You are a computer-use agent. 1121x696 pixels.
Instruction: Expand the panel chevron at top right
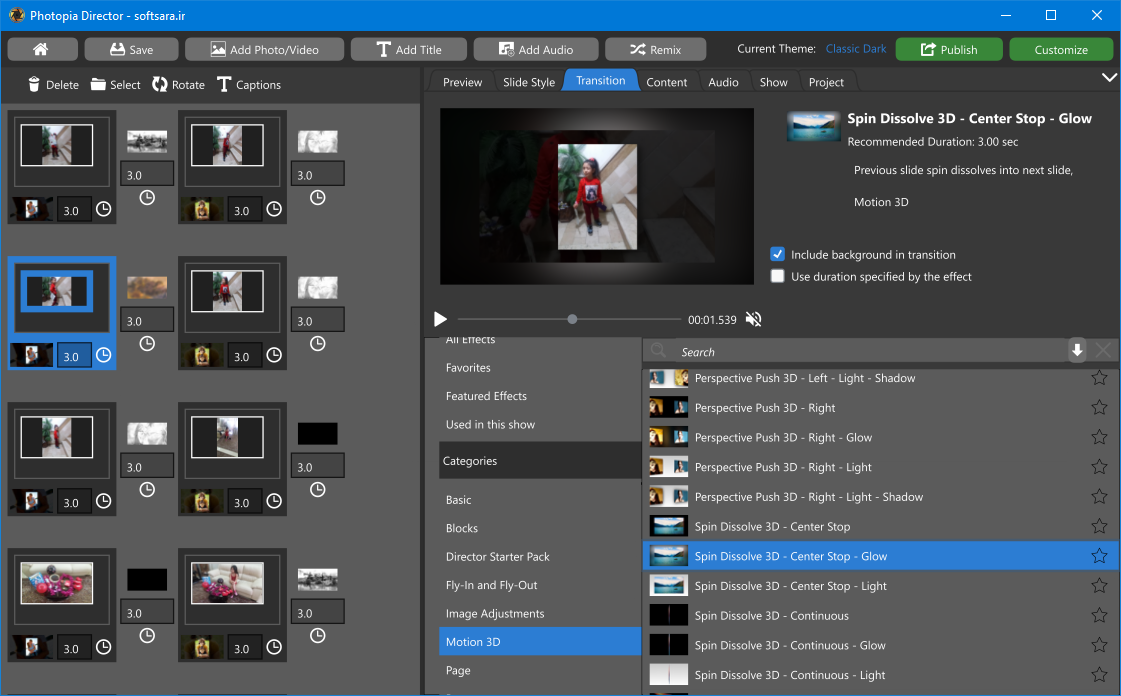[x=1108, y=78]
